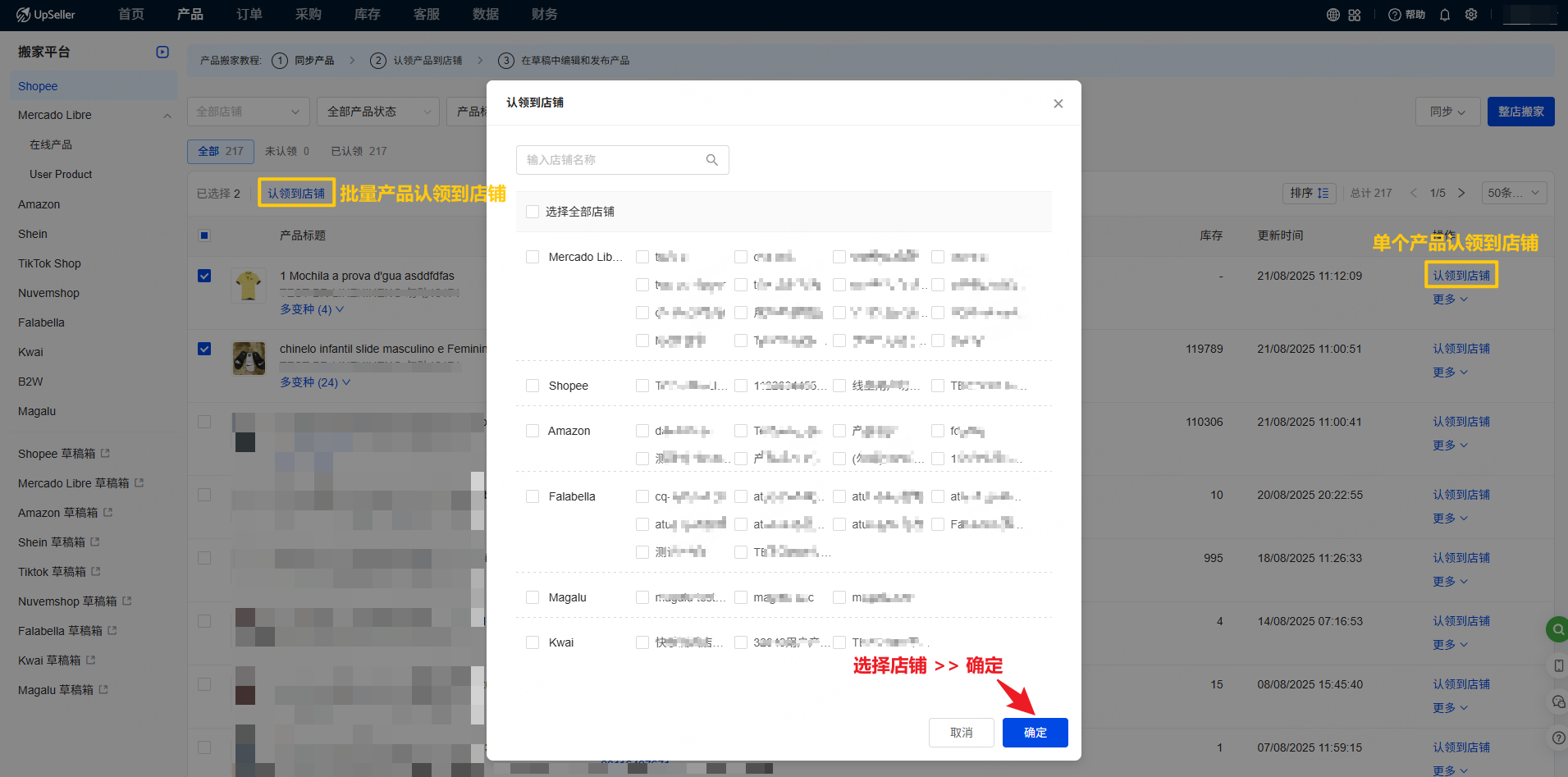This screenshot has width=1568, height=777.
Task: Check the Kwai platform checkbox
Action: (x=533, y=642)
